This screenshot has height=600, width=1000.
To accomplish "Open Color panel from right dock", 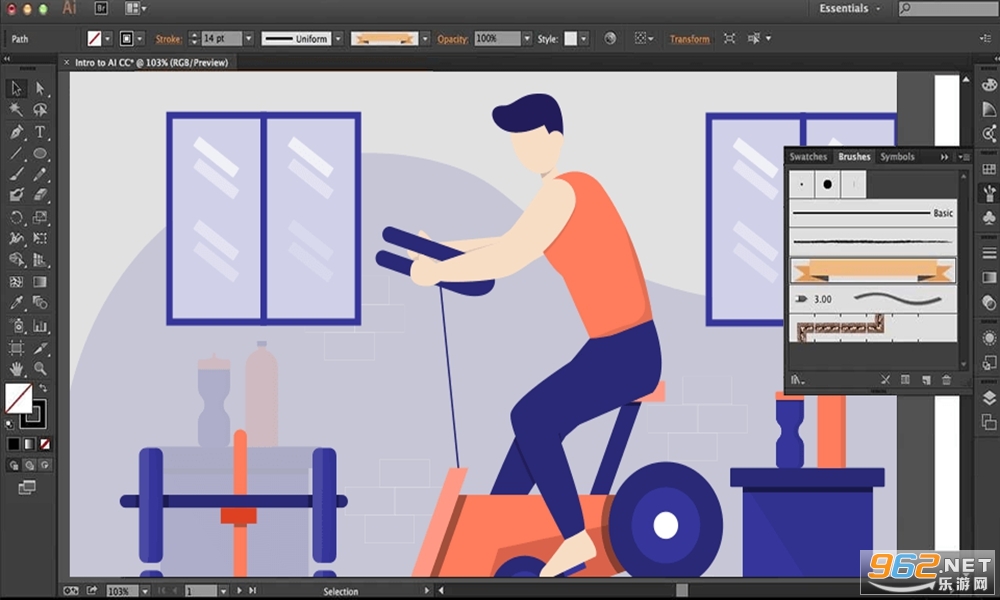I will [989, 85].
